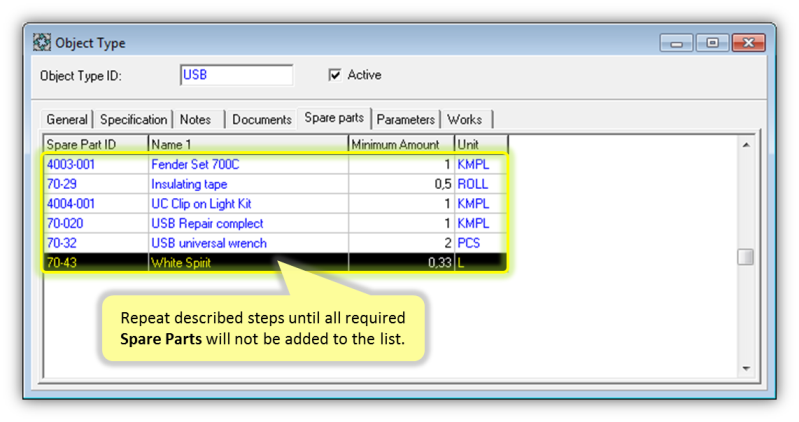Image resolution: width=799 pixels, height=422 pixels.
Task: Click the scroll up arrow of list
Action: [x=746, y=145]
